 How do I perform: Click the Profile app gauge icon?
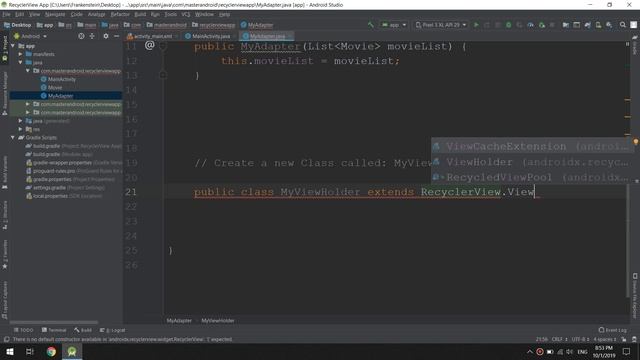530,25
